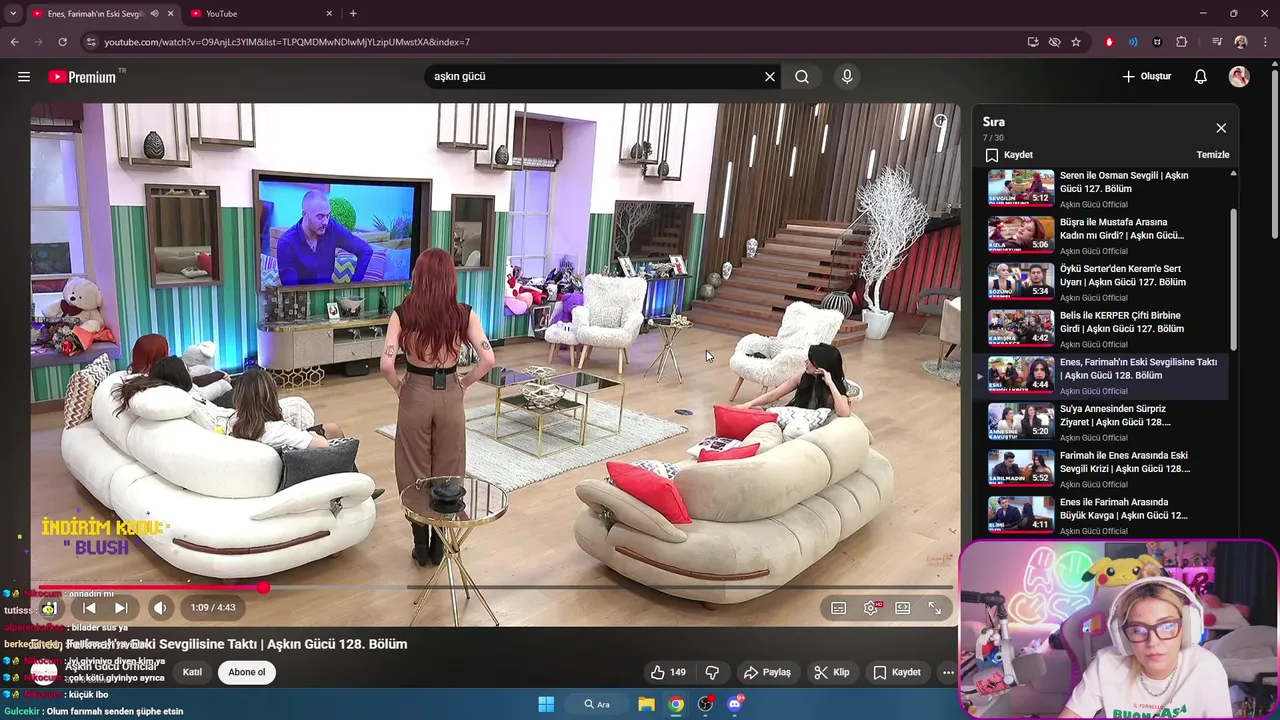Screen dimensions: 1280x720
Task: Install app from the address bar icon
Action: coord(1033,42)
